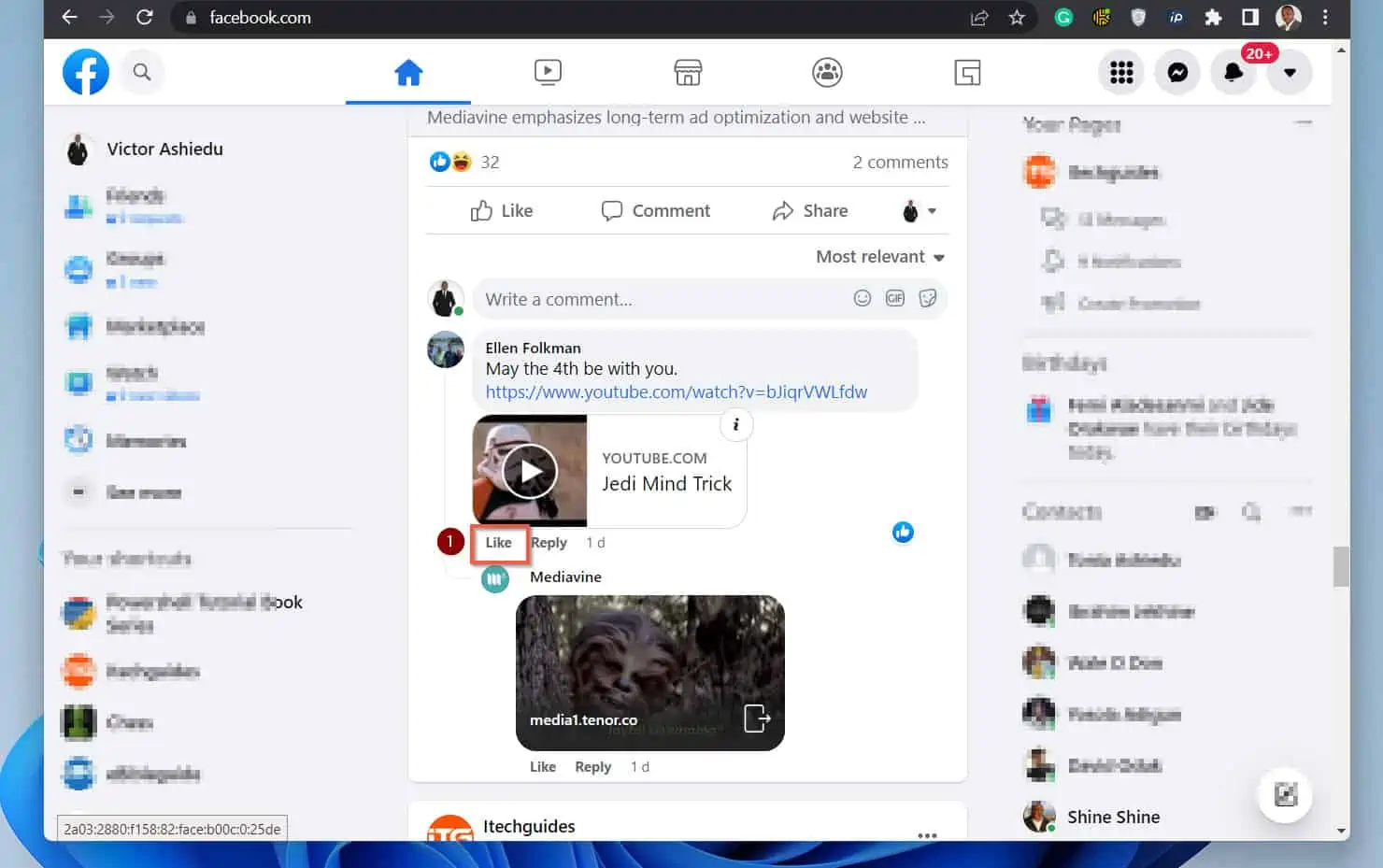The image size is (1383, 868).
Task: Like the Mediavine post
Action: [502, 211]
